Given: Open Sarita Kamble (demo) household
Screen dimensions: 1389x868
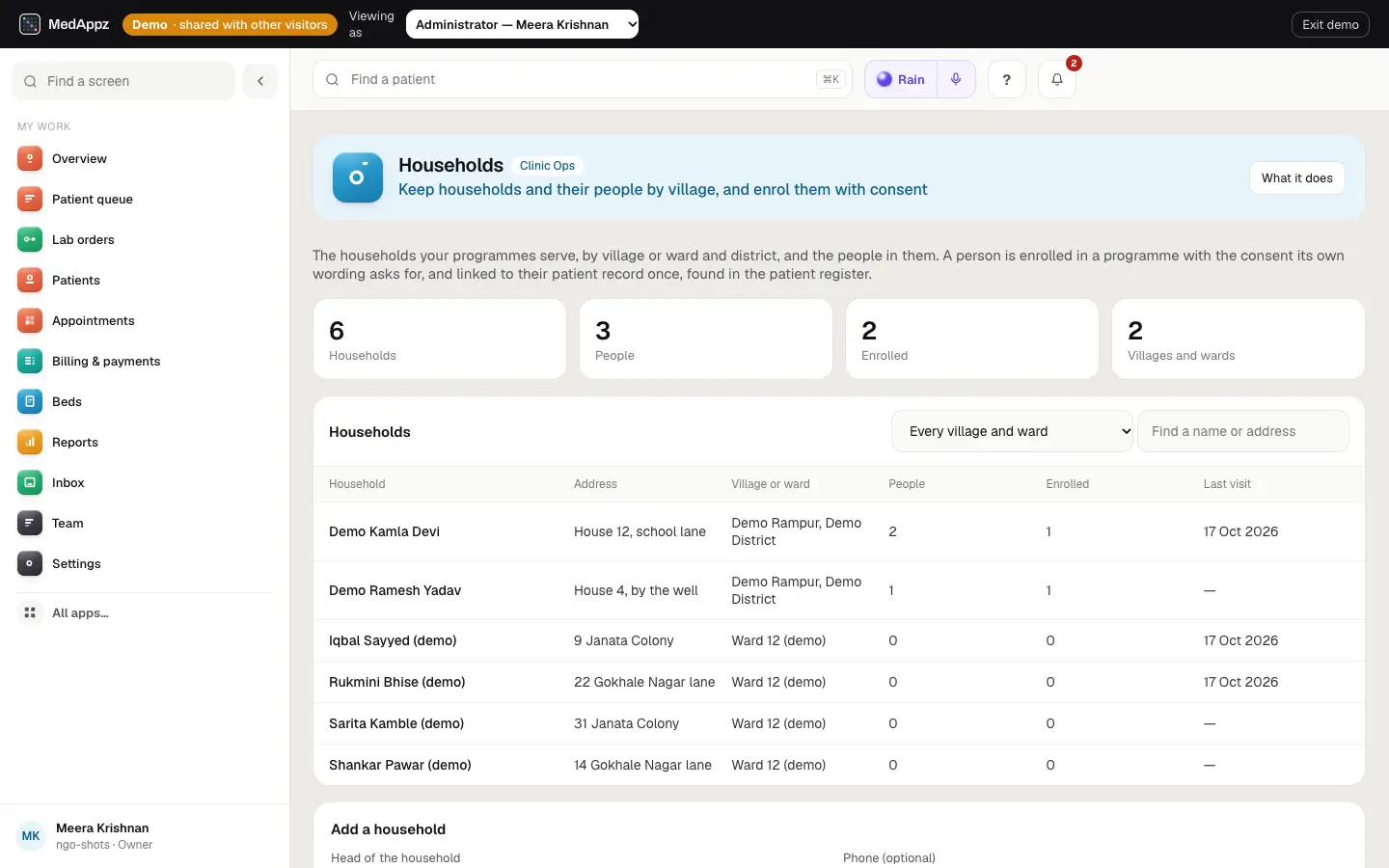Looking at the screenshot, I should click(839, 723).
